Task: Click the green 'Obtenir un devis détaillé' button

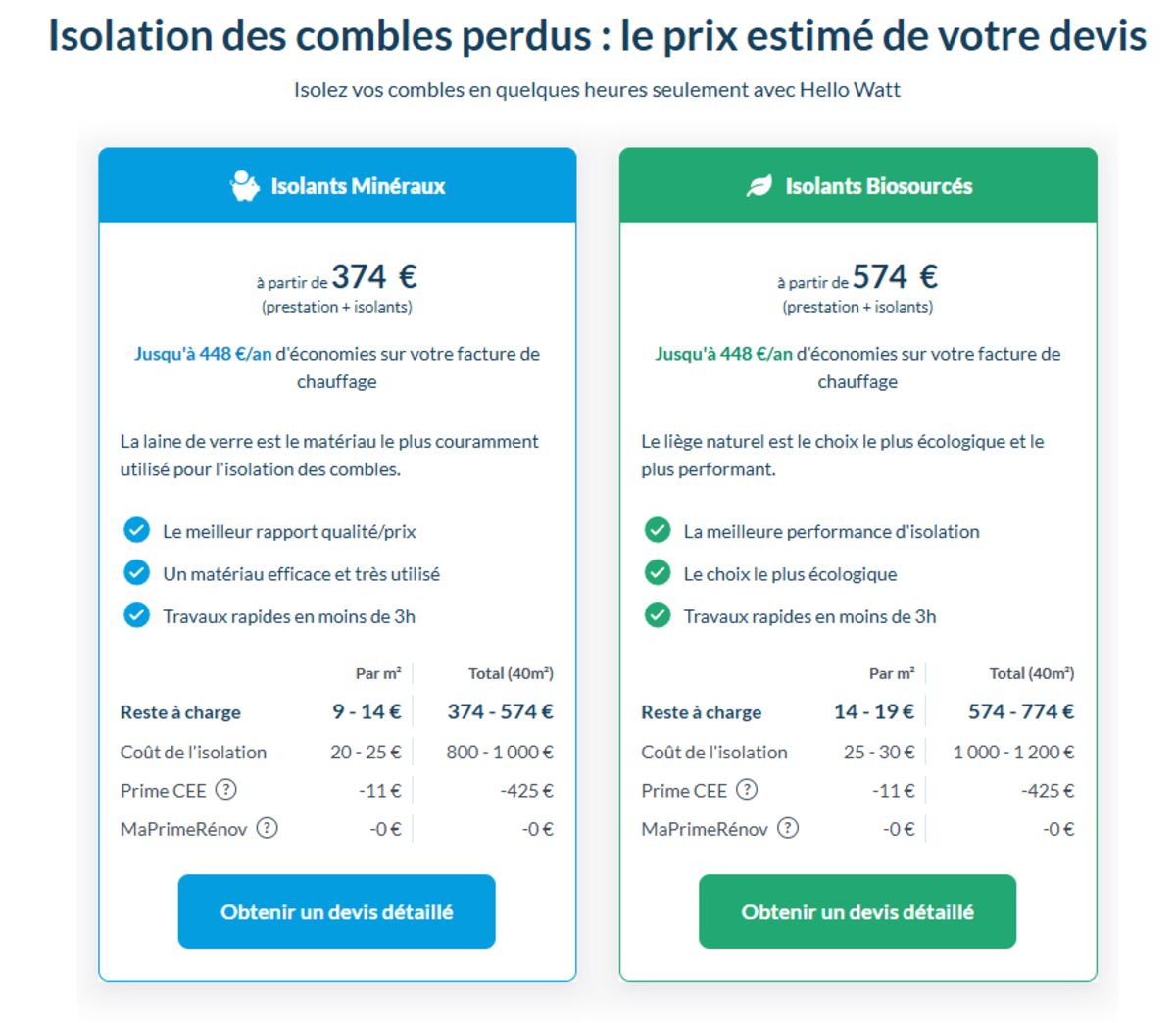Action: [857, 911]
